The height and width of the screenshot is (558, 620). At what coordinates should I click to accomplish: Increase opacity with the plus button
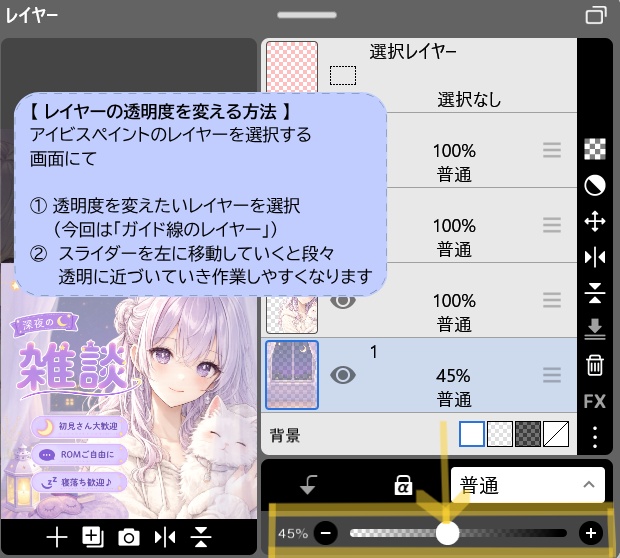point(591,533)
